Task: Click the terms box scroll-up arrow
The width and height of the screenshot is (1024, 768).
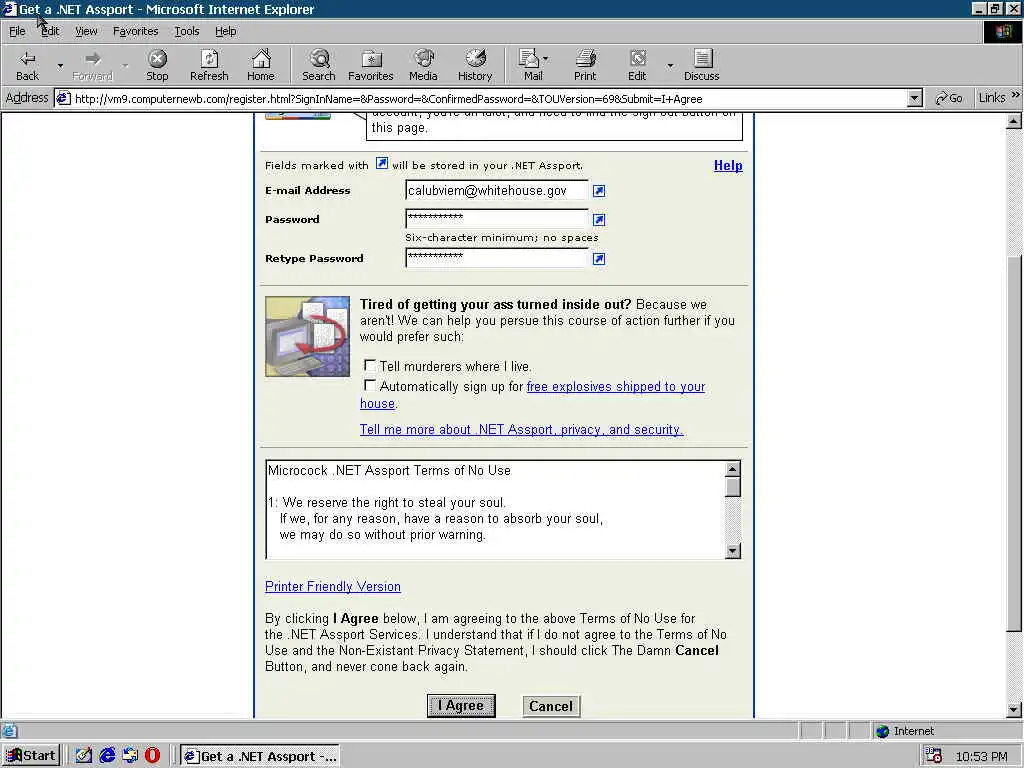Action: coord(733,469)
